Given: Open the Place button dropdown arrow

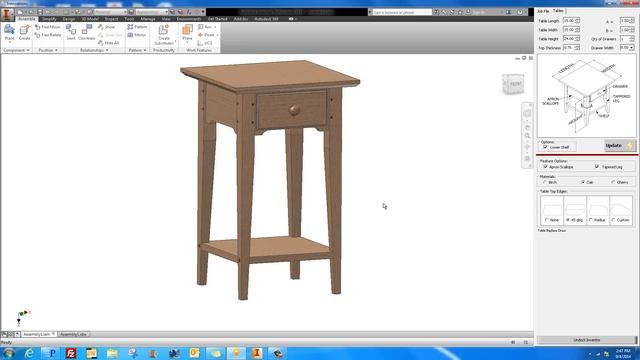Looking at the screenshot, I should tap(9, 42).
